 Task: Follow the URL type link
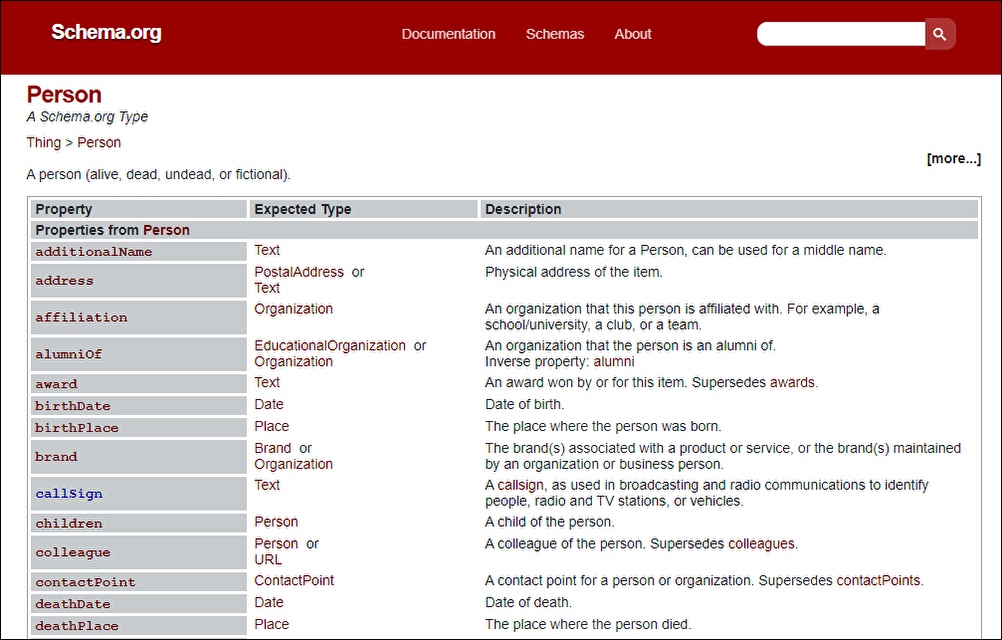coord(268,560)
